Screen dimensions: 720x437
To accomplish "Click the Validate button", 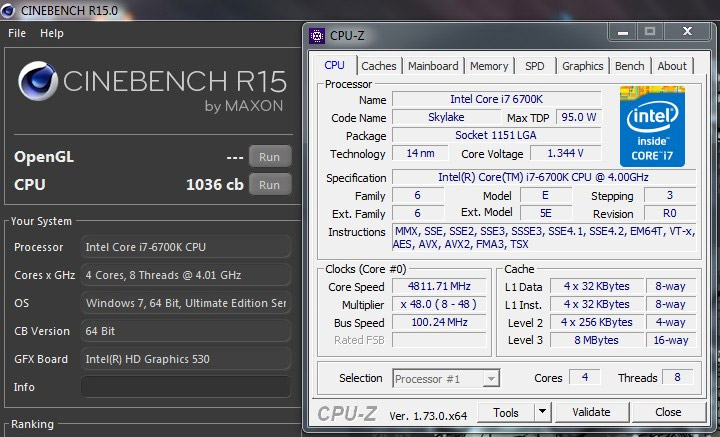I will coord(591,412).
